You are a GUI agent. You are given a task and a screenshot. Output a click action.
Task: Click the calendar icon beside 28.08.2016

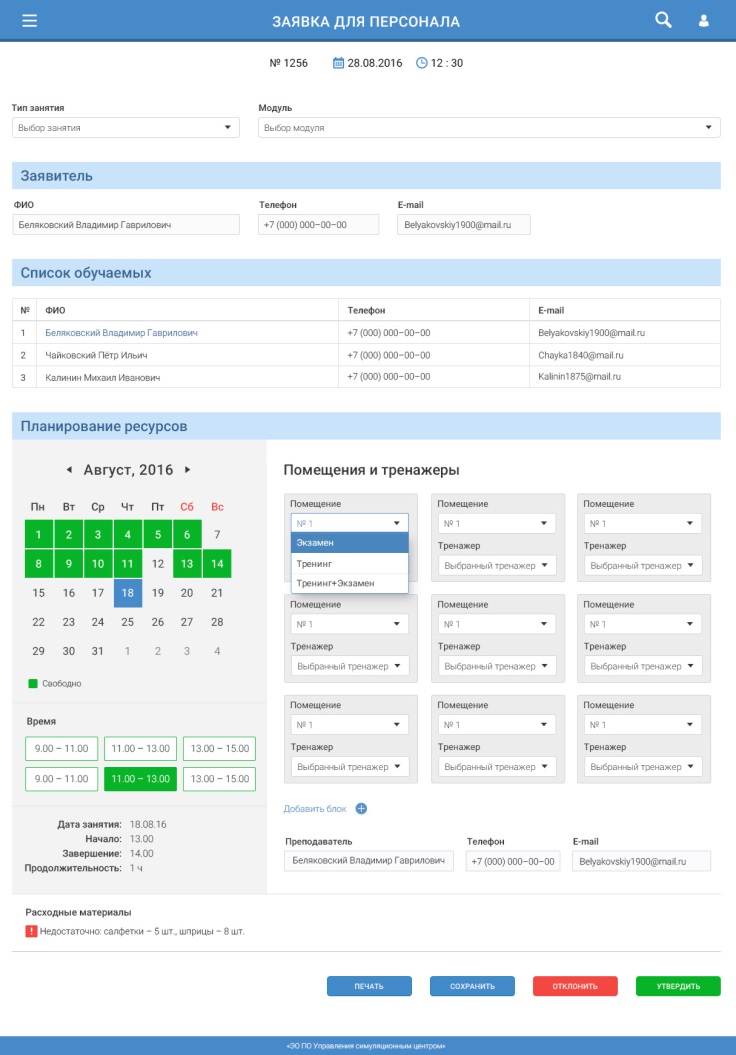pyautogui.click(x=338, y=63)
